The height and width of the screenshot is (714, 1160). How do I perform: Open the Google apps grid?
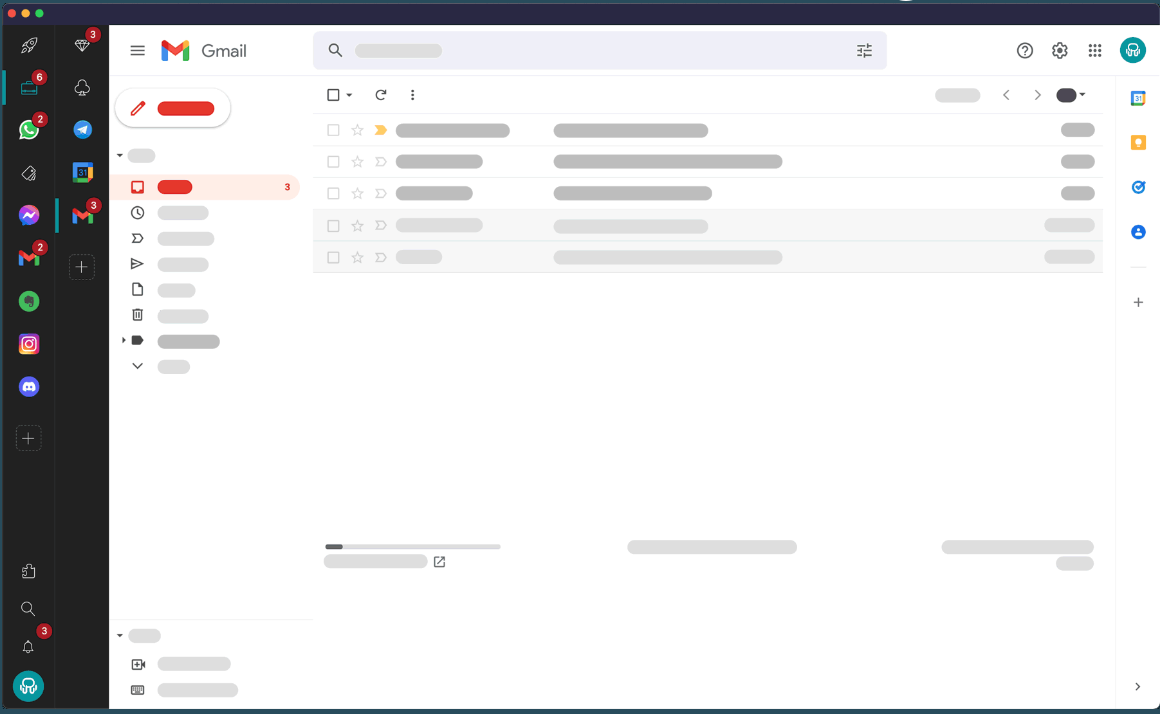[x=1095, y=50]
